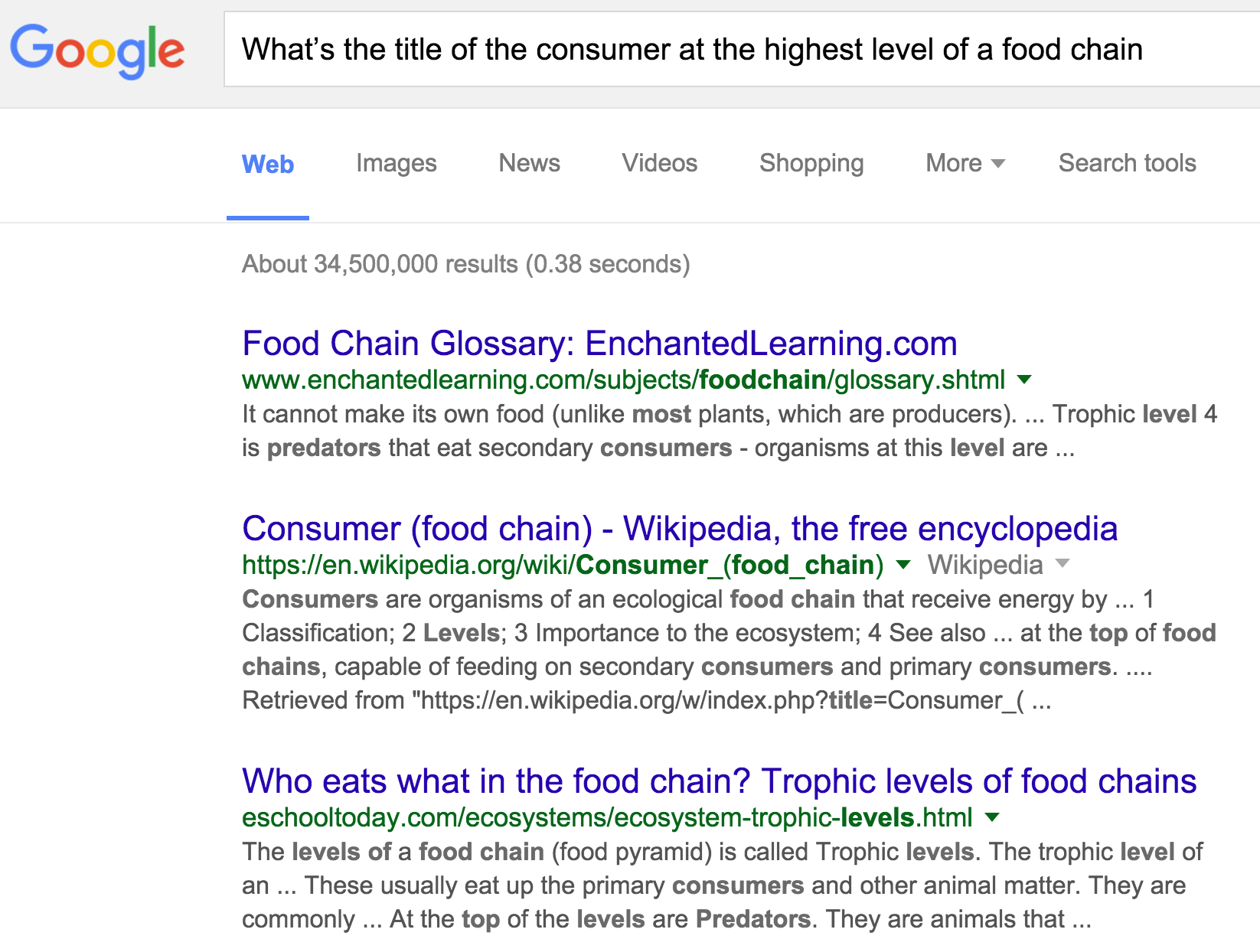1260x952 pixels.
Task: Expand the arrow beside the eschooltoday.com URL
Action: point(991,818)
